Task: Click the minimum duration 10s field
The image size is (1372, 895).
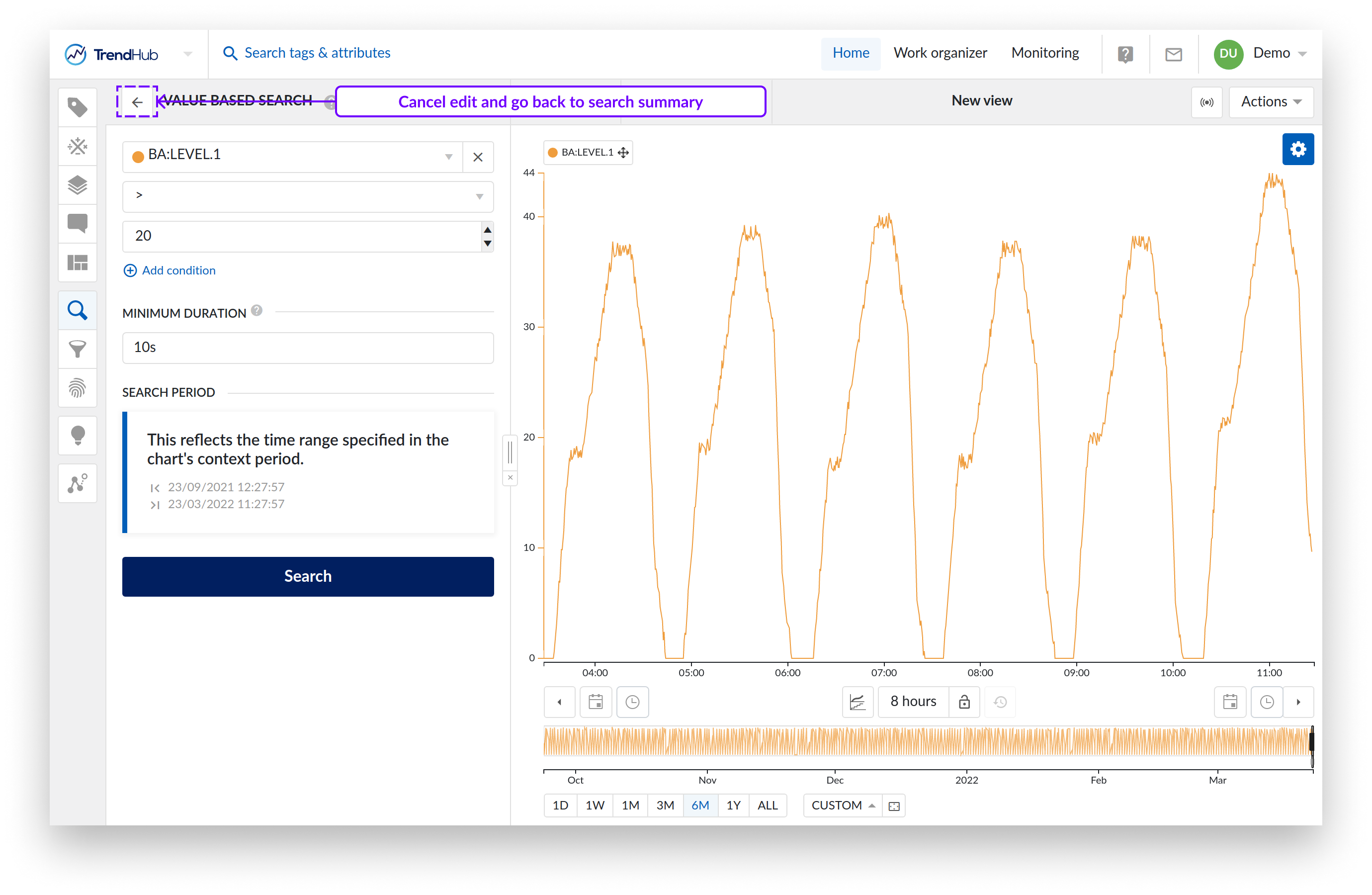Action: 308,348
